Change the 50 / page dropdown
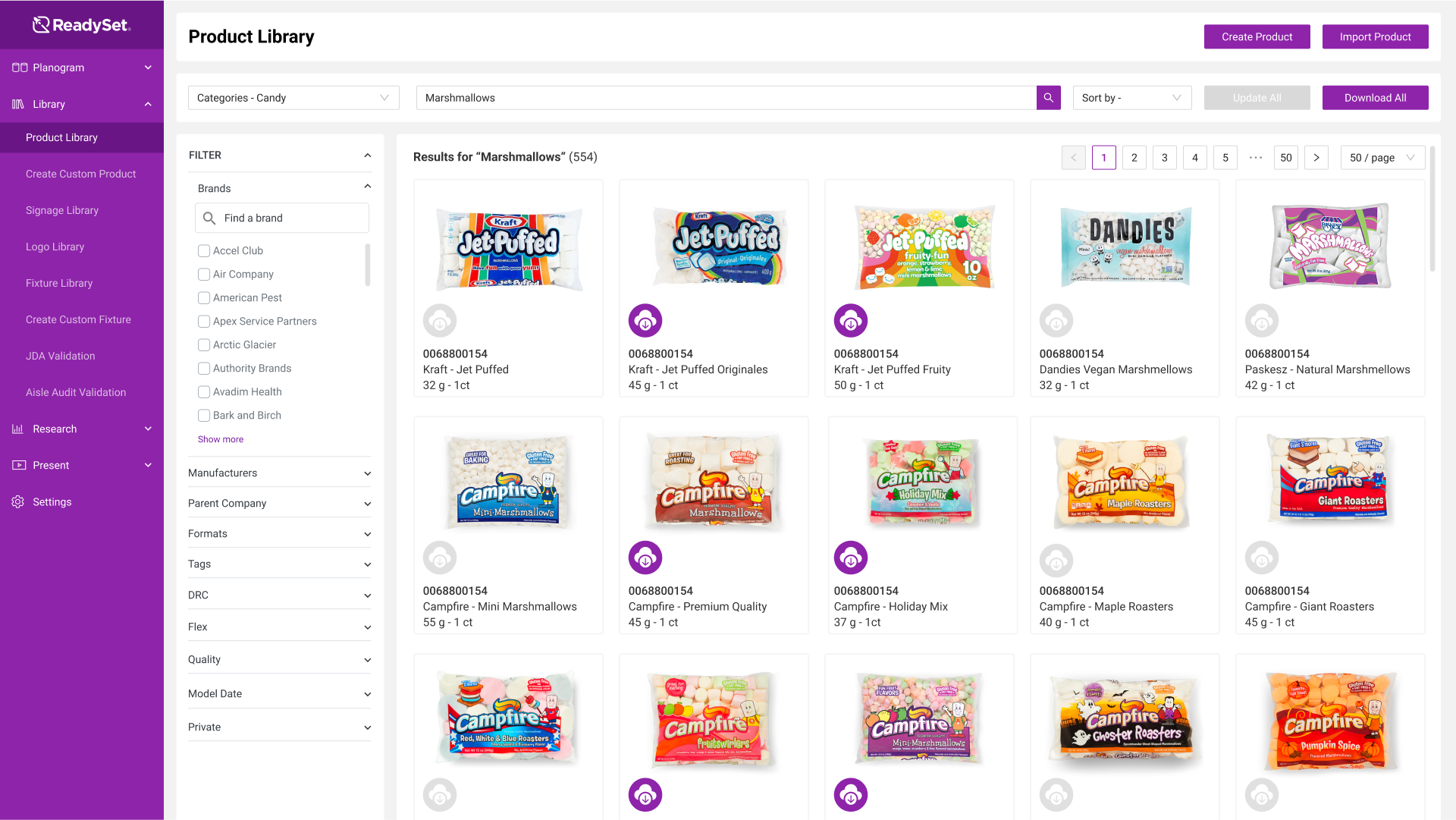The image size is (1456, 820). tap(1382, 158)
